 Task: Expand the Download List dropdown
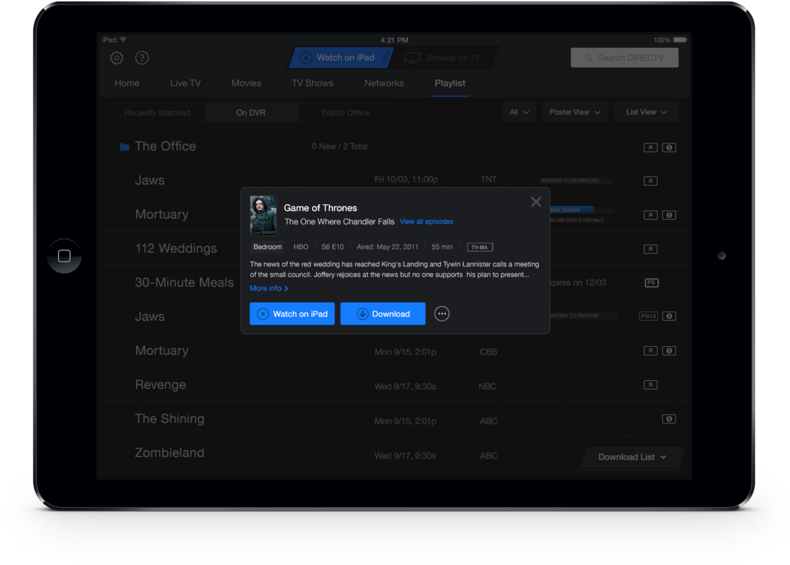(632, 457)
